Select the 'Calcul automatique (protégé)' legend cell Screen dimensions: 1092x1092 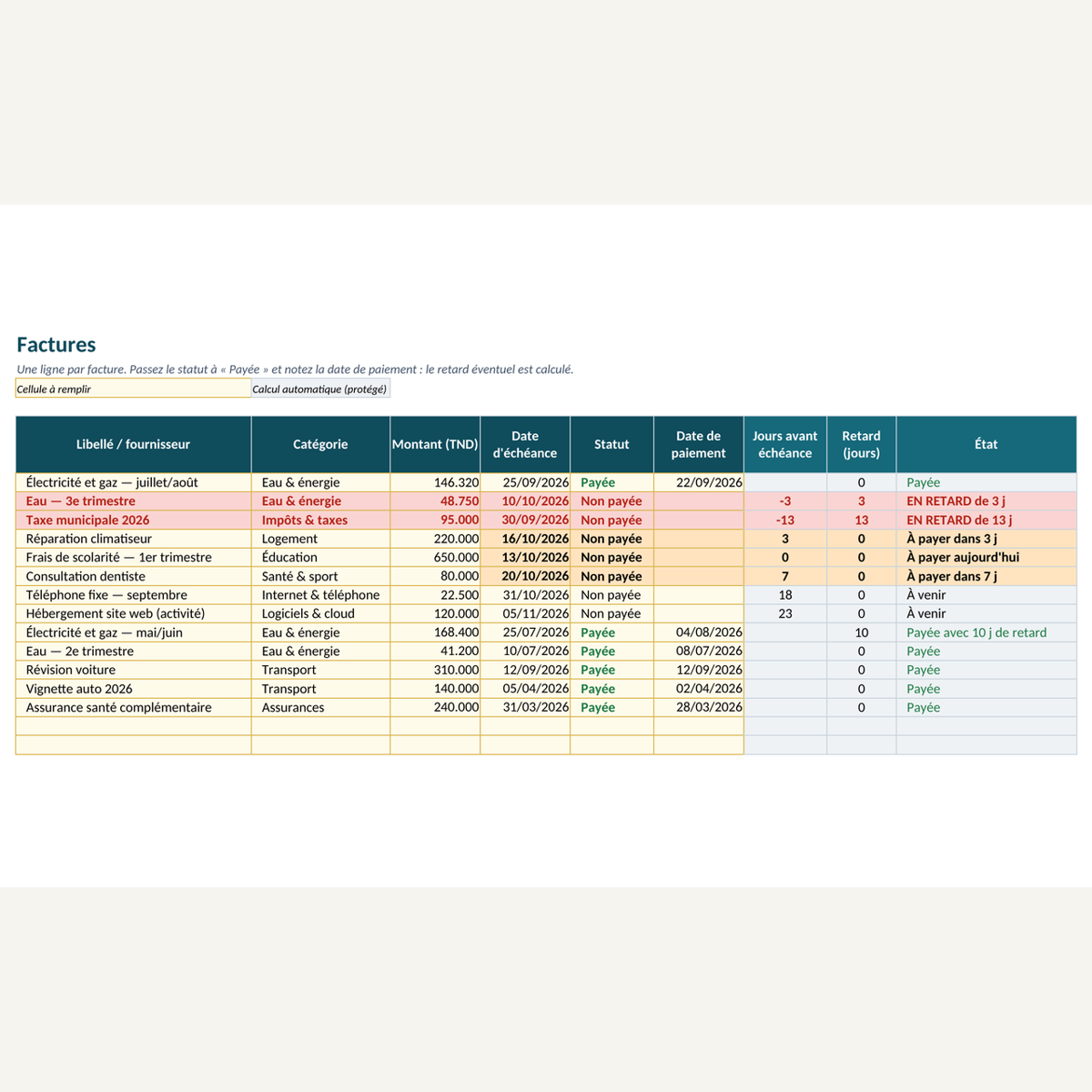(x=320, y=389)
